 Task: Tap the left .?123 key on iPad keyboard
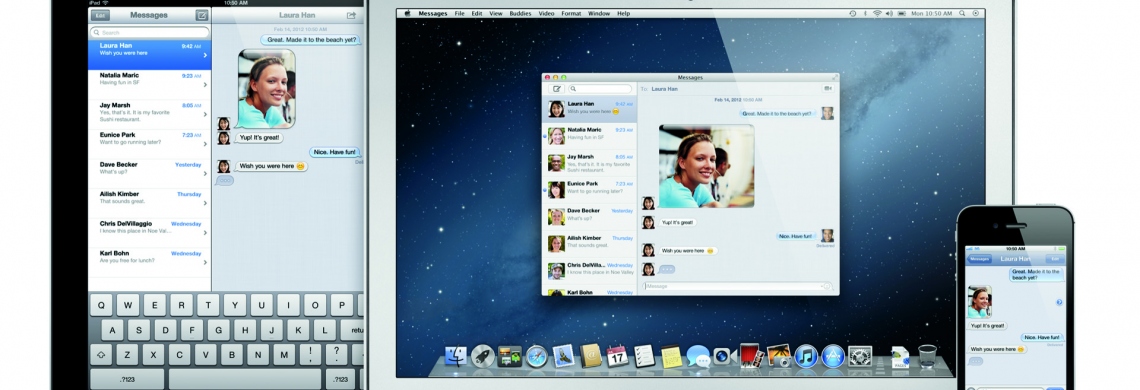click(x=128, y=379)
